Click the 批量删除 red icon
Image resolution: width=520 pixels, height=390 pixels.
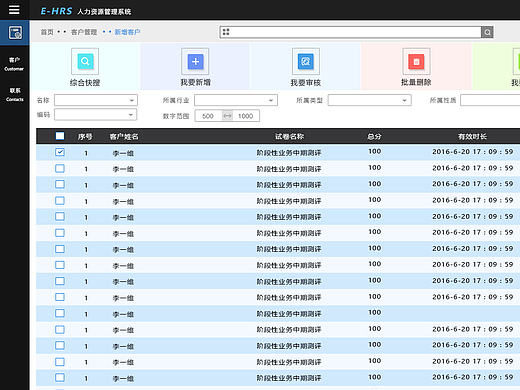[x=416, y=61]
